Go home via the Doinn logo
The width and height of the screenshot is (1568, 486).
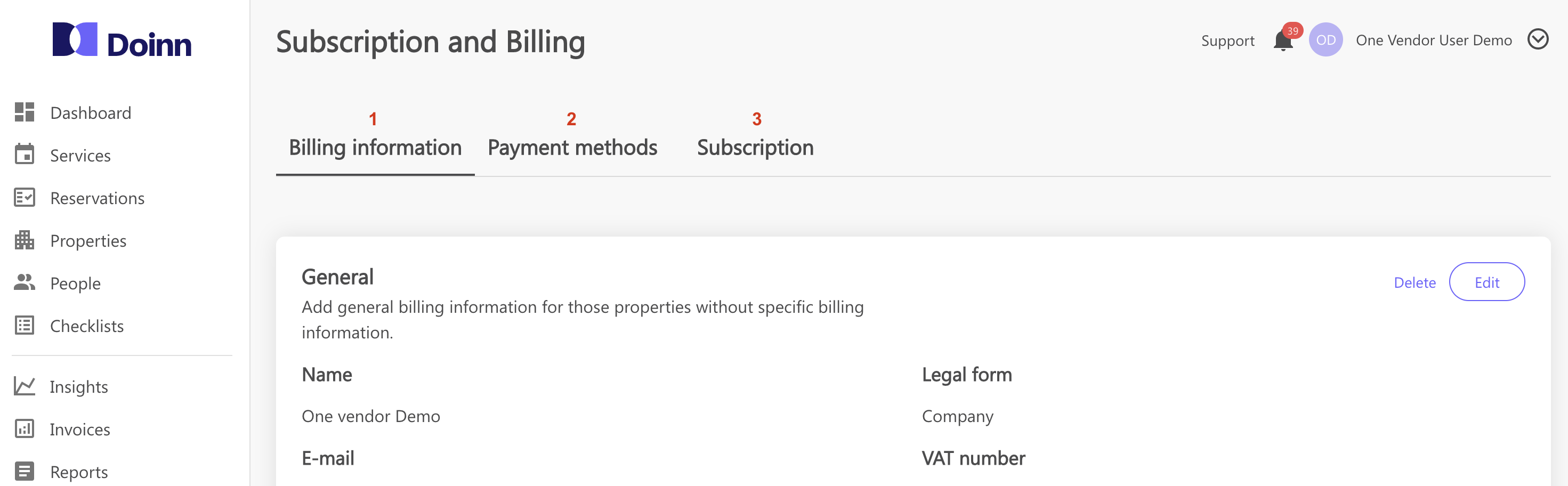[122, 40]
